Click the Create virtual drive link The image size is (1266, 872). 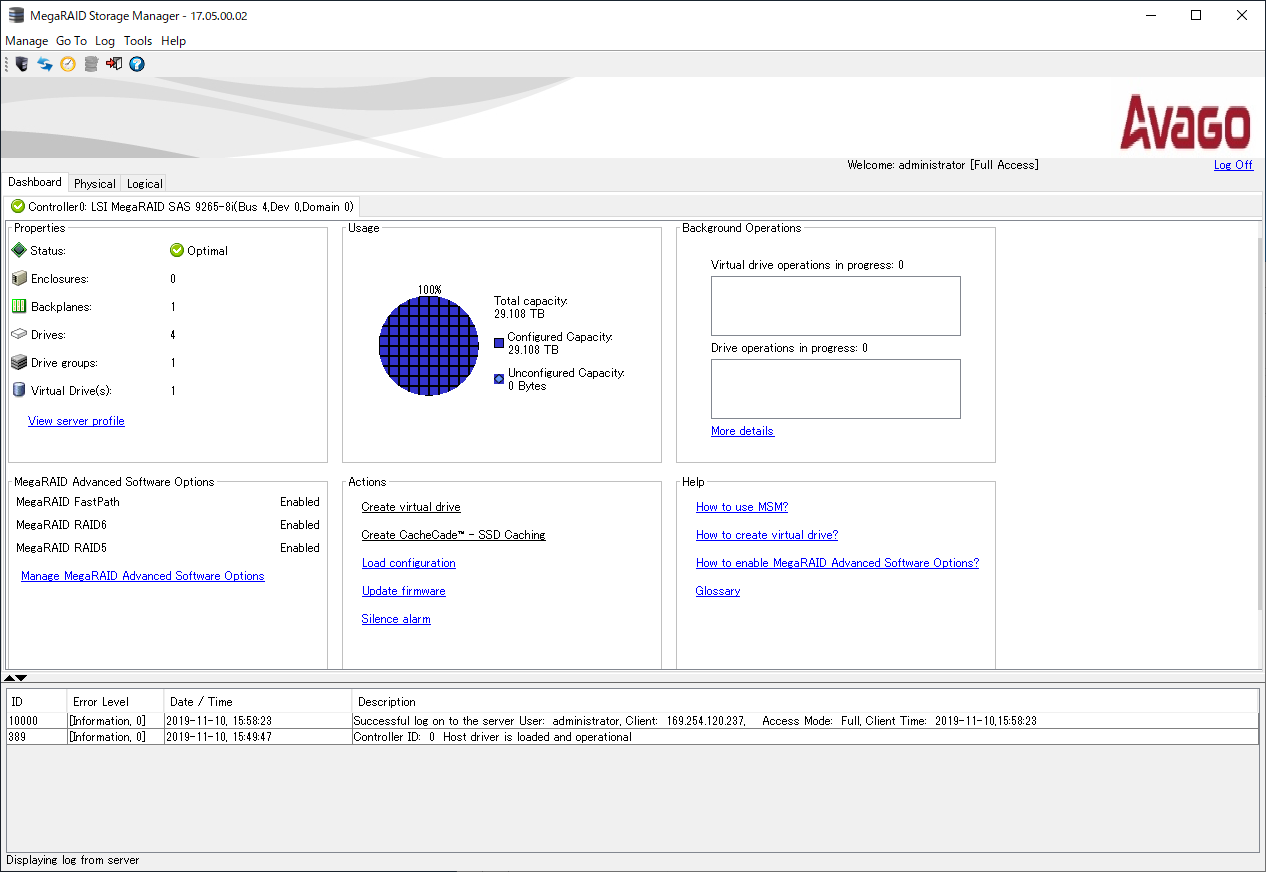point(411,507)
